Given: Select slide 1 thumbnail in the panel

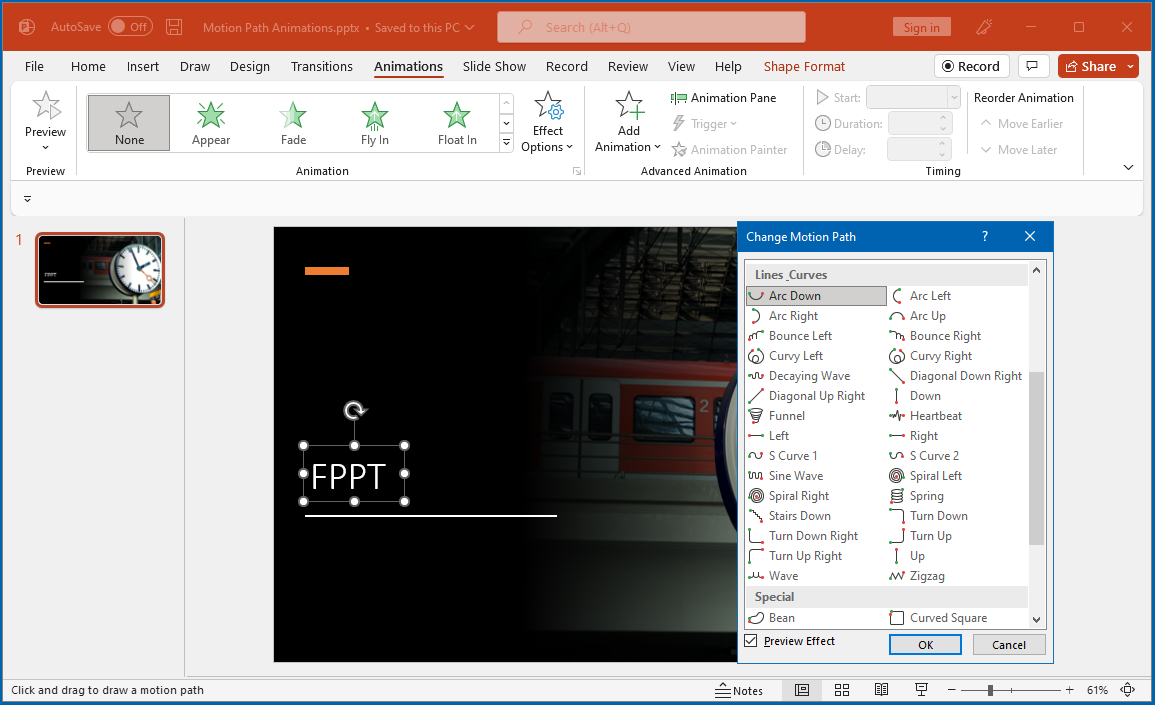Looking at the screenshot, I should 100,270.
